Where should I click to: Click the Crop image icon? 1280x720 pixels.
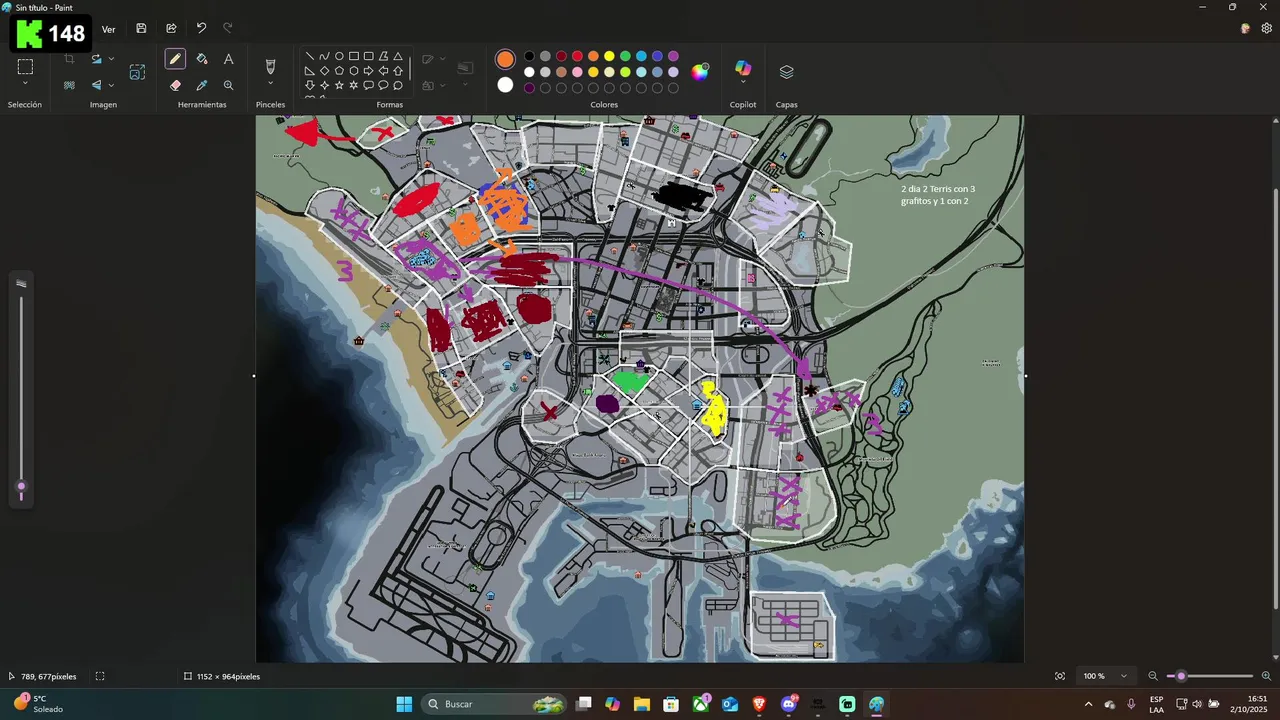click(69, 59)
